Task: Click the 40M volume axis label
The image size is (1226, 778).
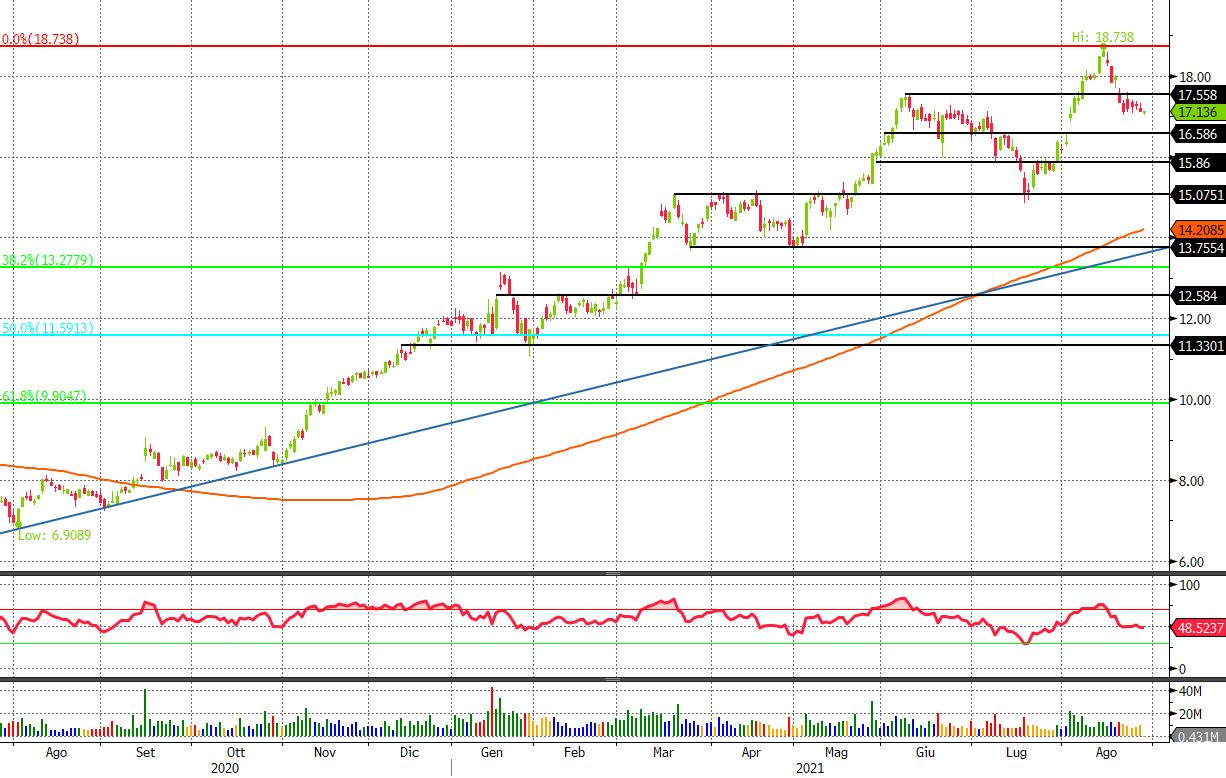Action: [x=1192, y=692]
